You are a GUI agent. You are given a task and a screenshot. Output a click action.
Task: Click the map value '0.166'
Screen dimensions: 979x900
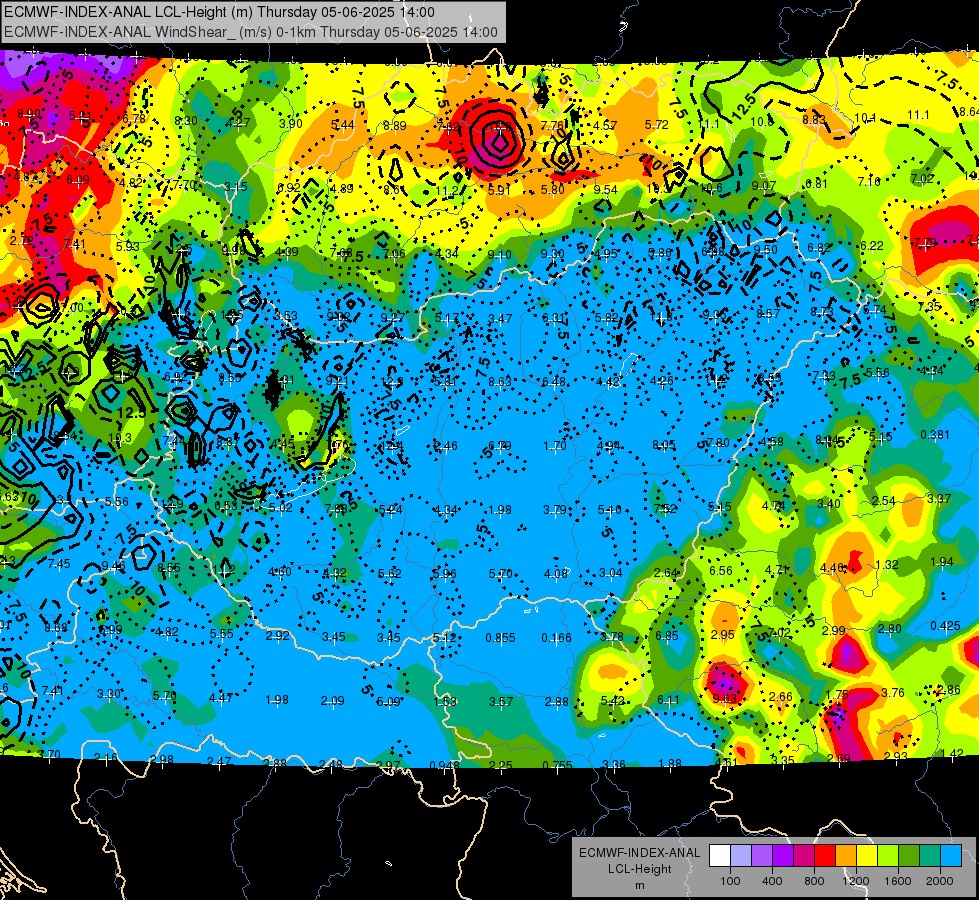pyautogui.click(x=556, y=638)
